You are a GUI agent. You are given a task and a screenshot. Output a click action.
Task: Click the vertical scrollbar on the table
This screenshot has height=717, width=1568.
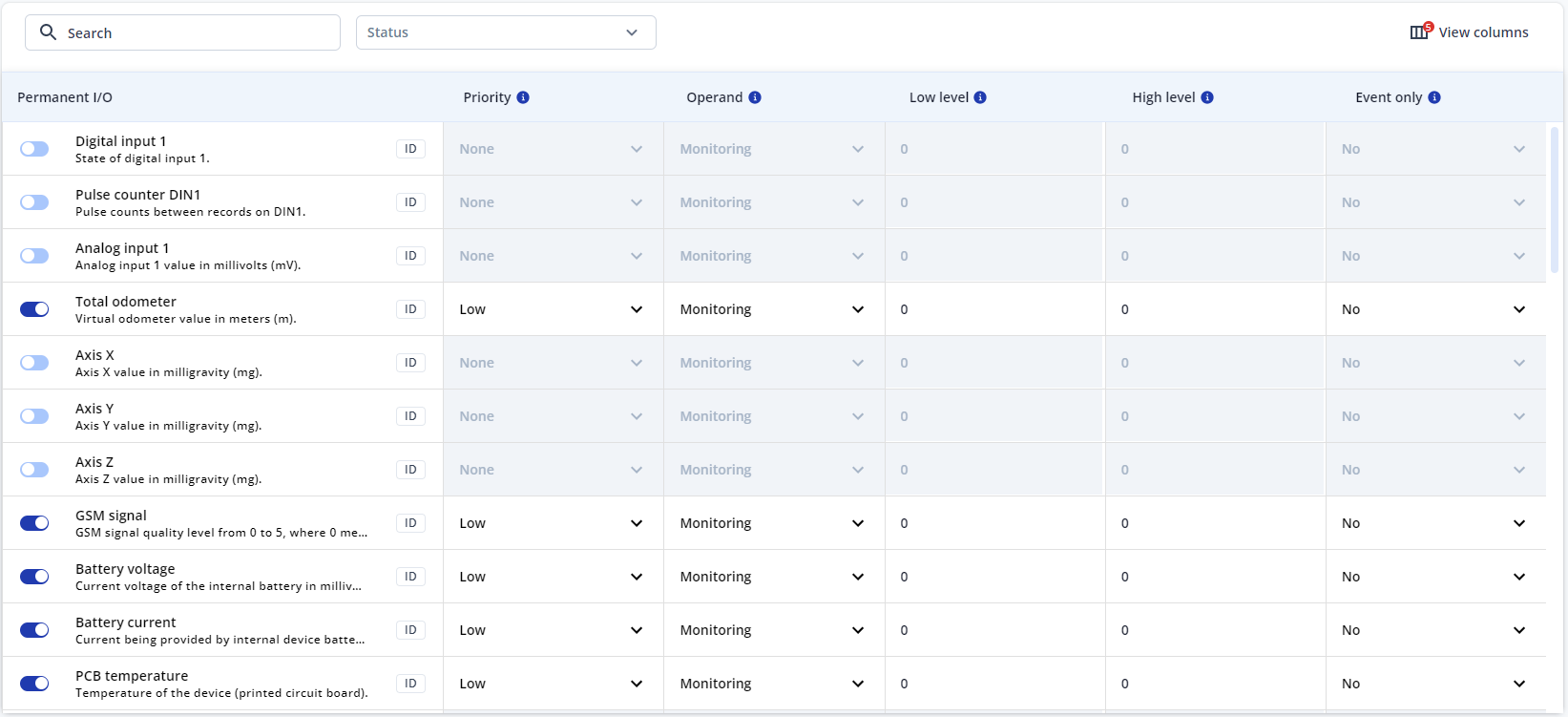click(1555, 200)
